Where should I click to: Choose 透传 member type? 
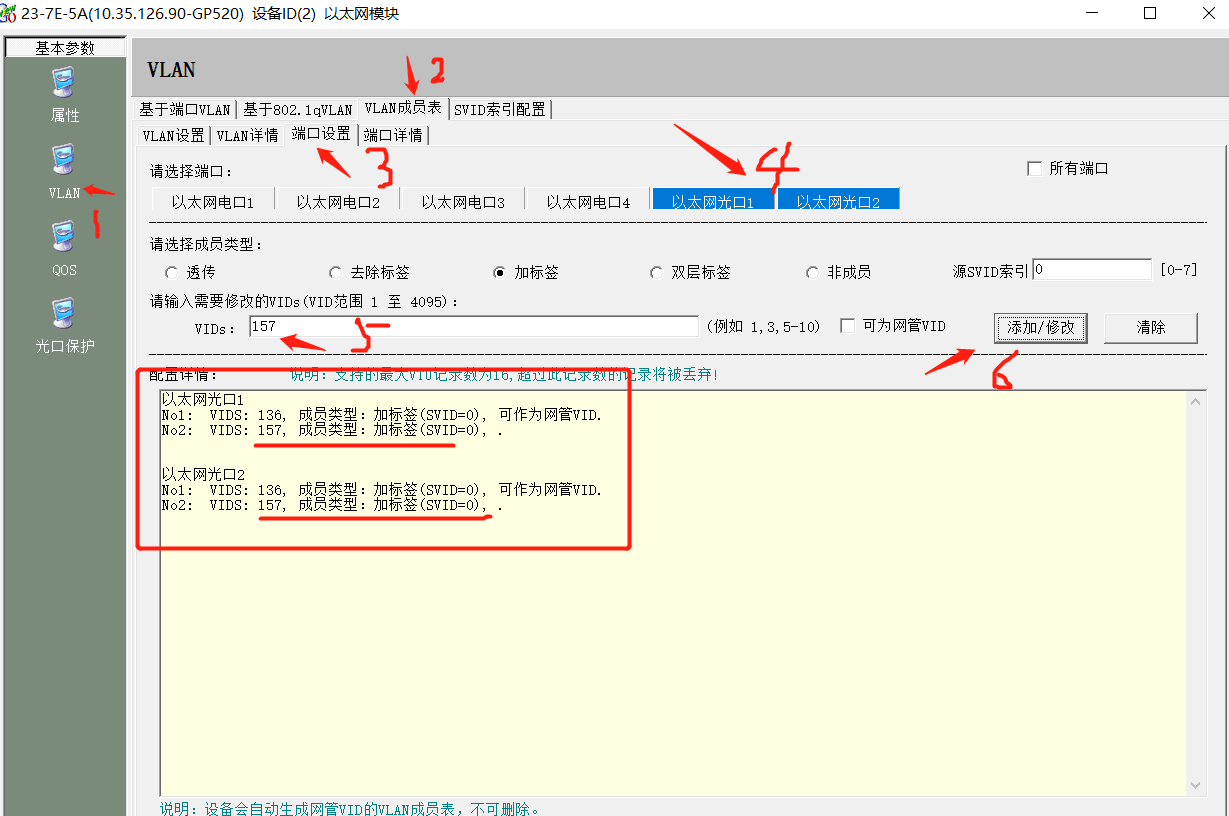[x=171, y=272]
